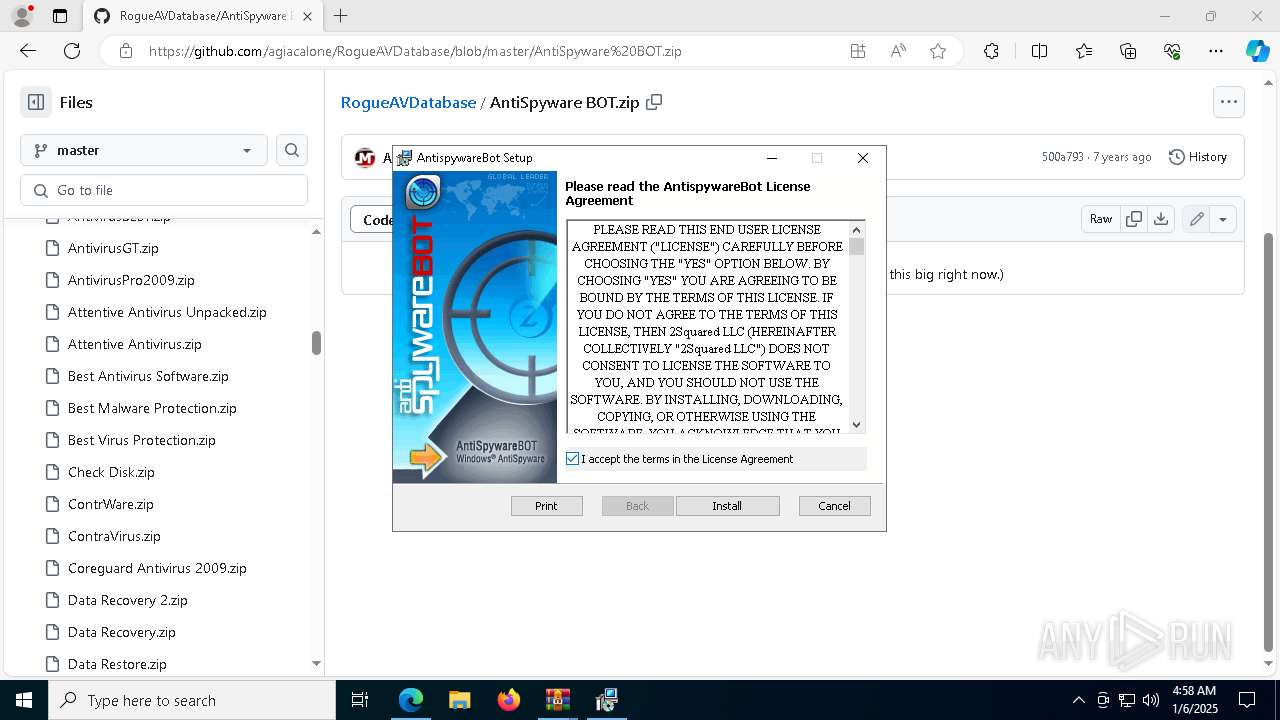Open the GitHub more file actions menu

tap(1228, 102)
